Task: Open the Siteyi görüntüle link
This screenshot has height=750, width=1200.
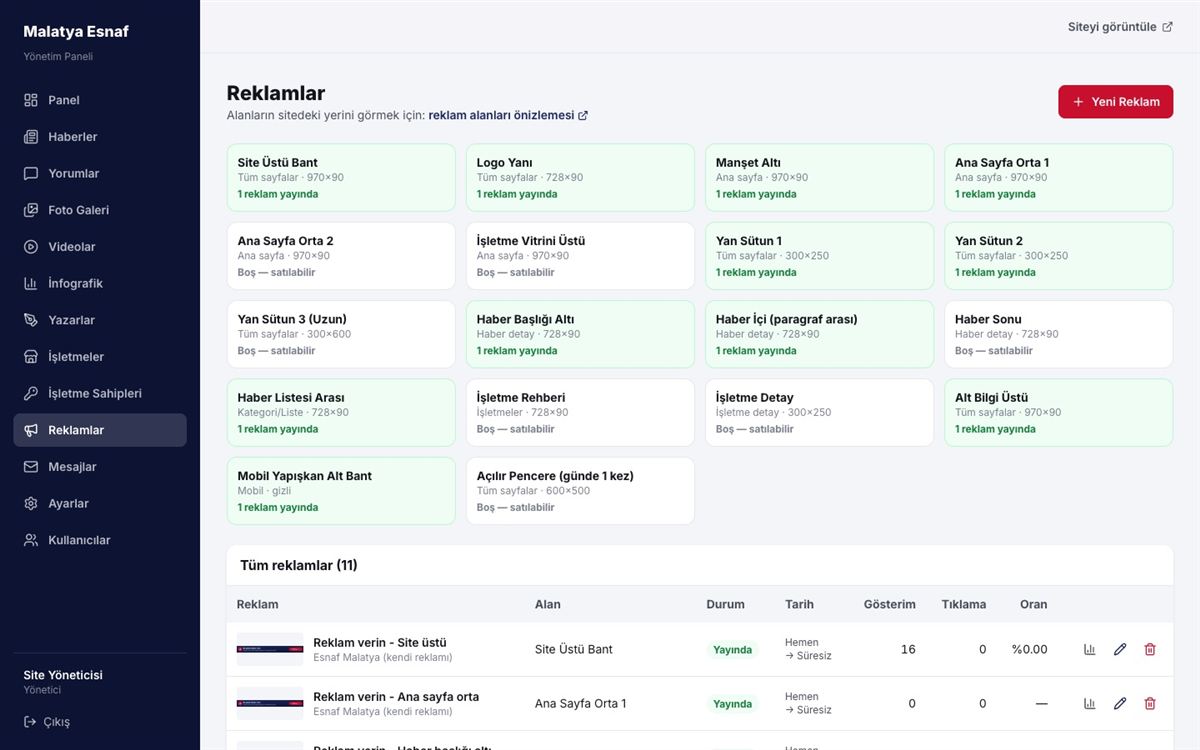Action: point(1120,27)
